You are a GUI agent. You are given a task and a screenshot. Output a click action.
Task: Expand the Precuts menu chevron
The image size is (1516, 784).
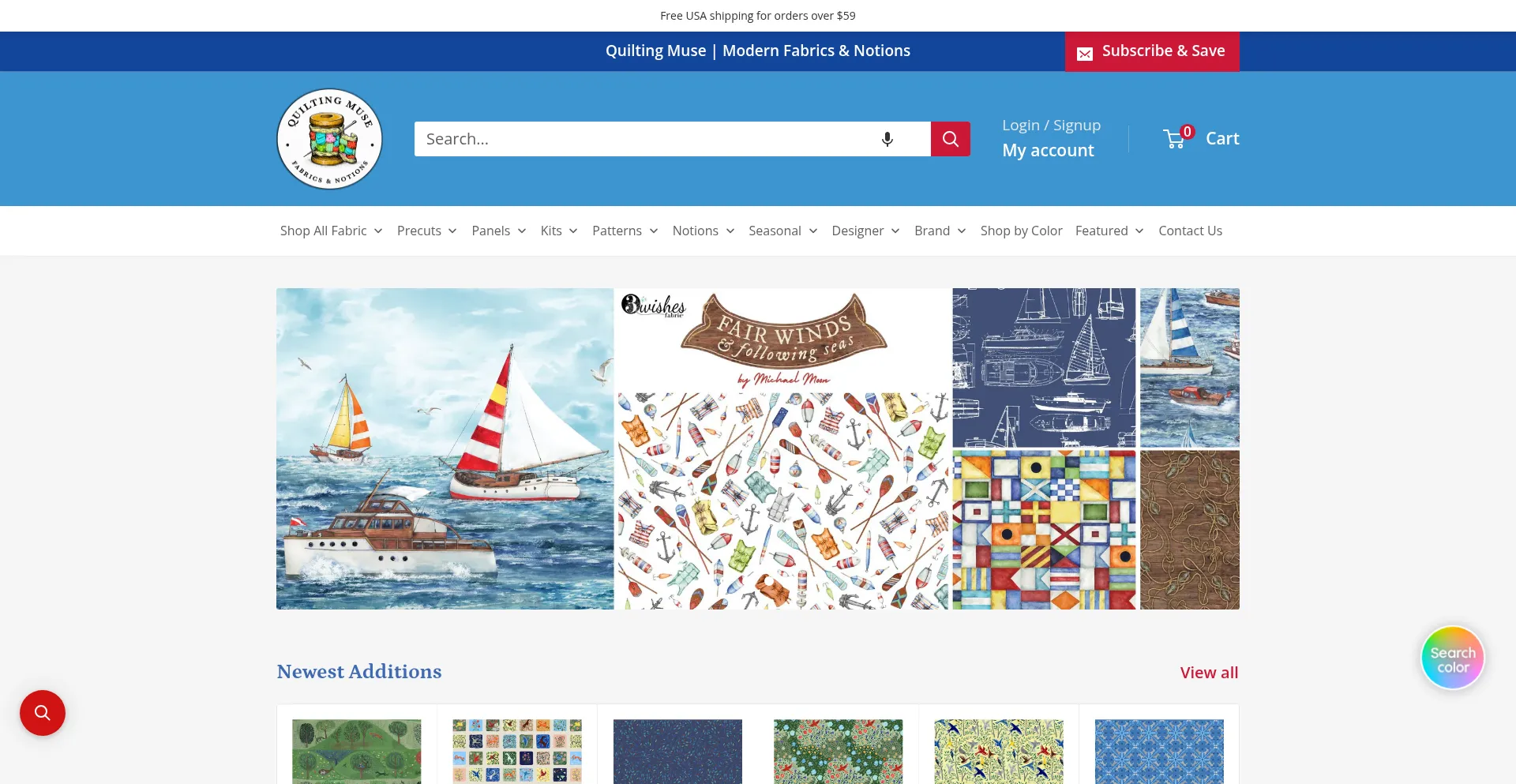coord(452,231)
